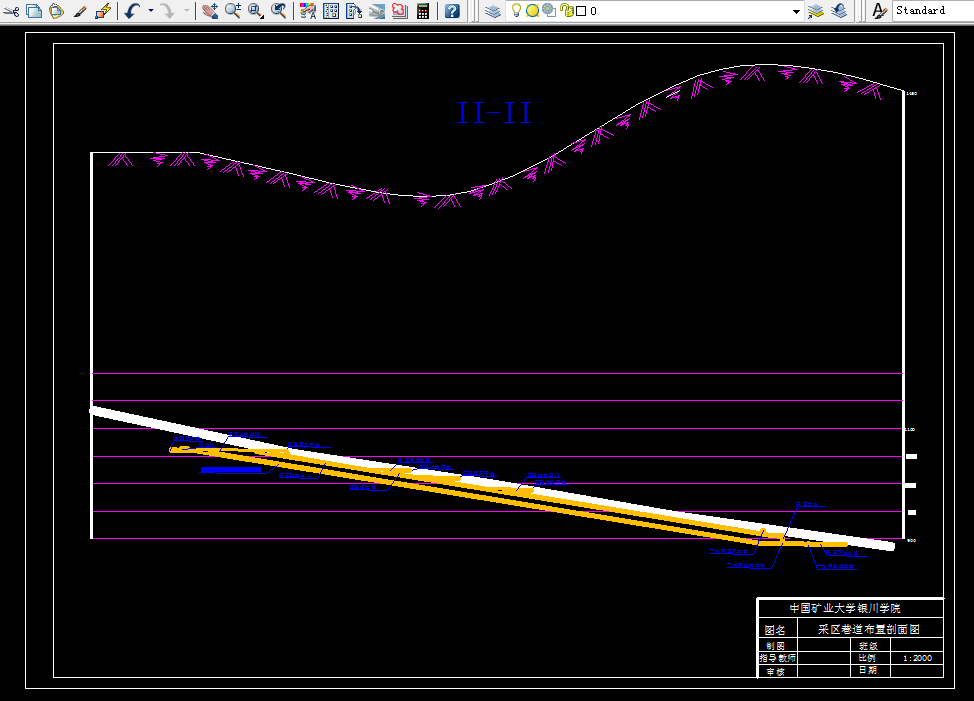Click the II-II section title text

[x=494, y=113]
